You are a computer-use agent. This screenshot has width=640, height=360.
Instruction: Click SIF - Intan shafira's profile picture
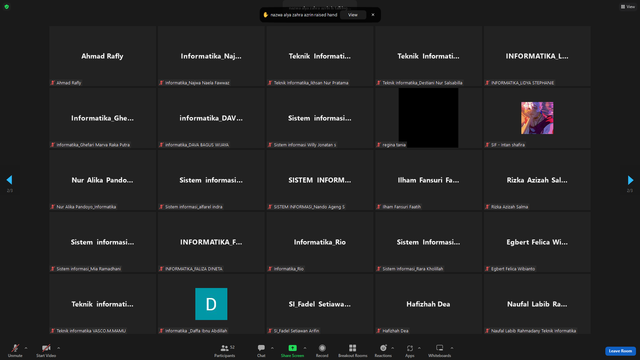point(537,118)
